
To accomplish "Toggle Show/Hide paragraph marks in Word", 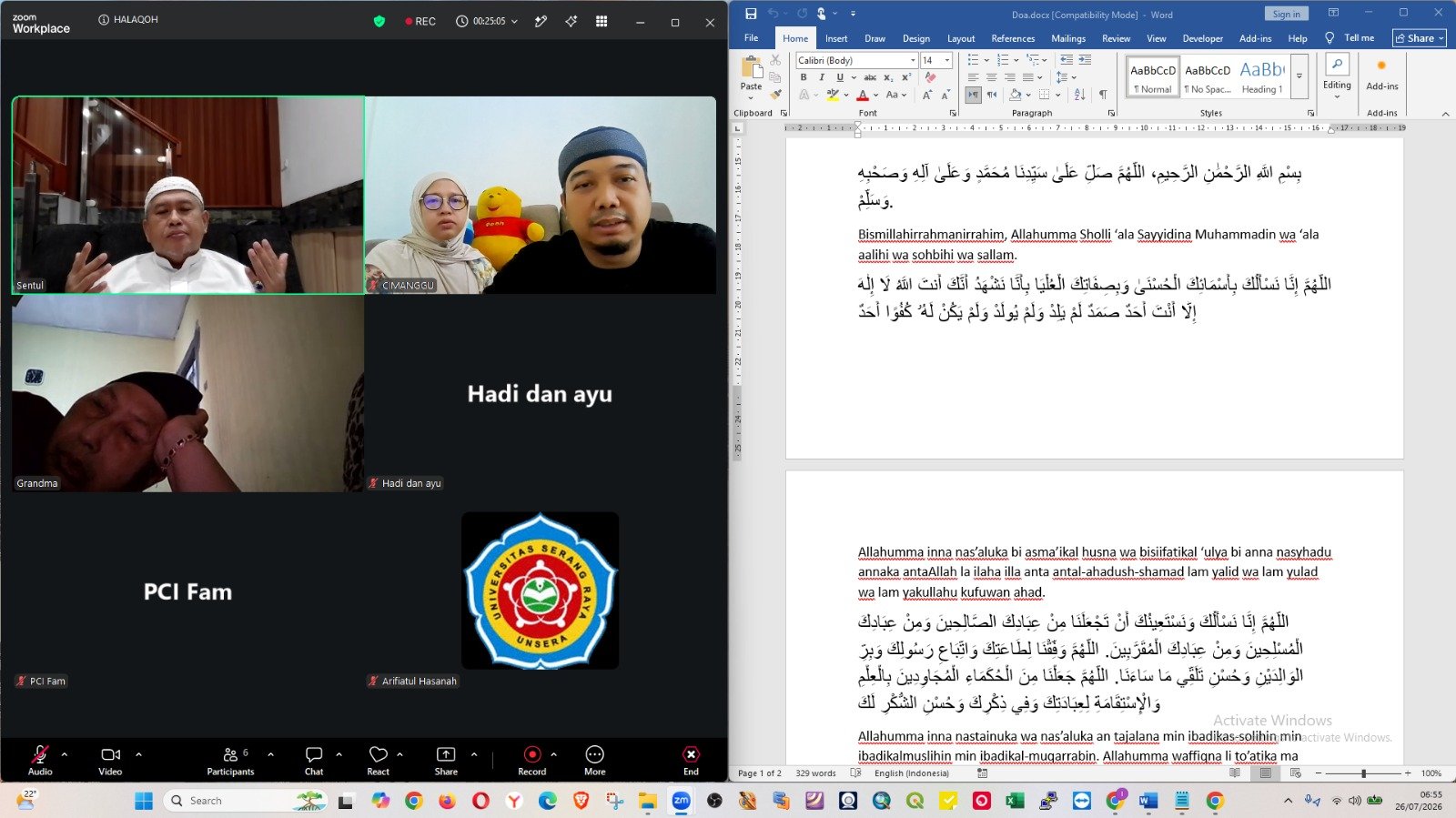I will pyautogui.click(x=1103, y=95).
